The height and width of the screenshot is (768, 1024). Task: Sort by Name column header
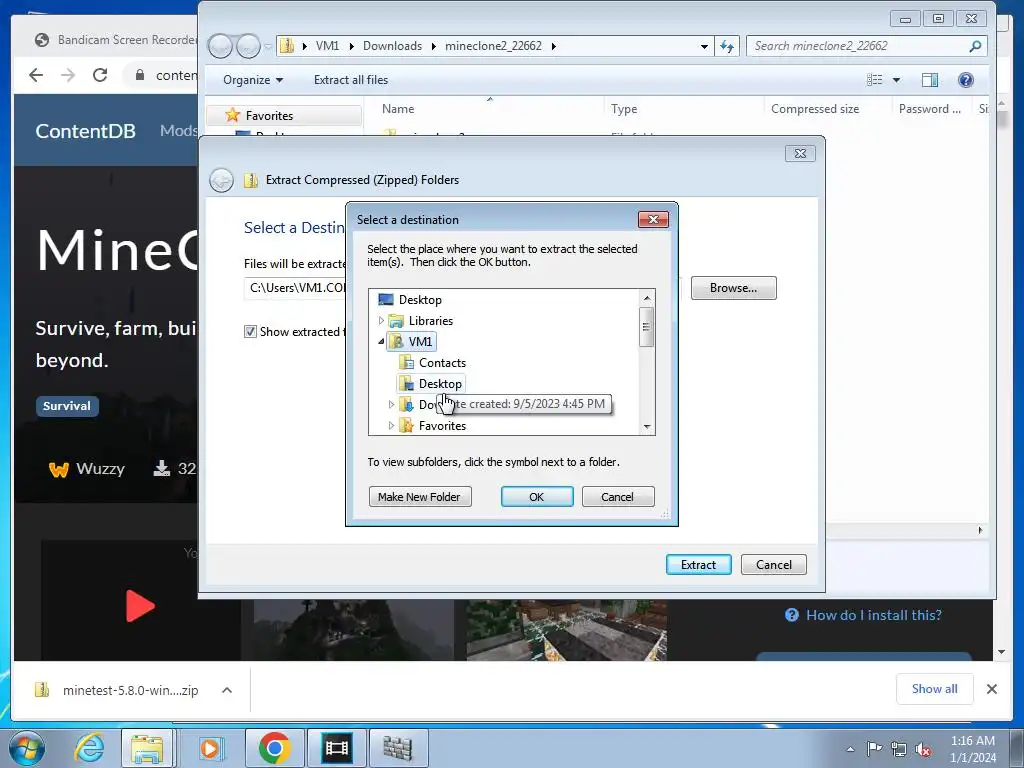click(398, 109)
